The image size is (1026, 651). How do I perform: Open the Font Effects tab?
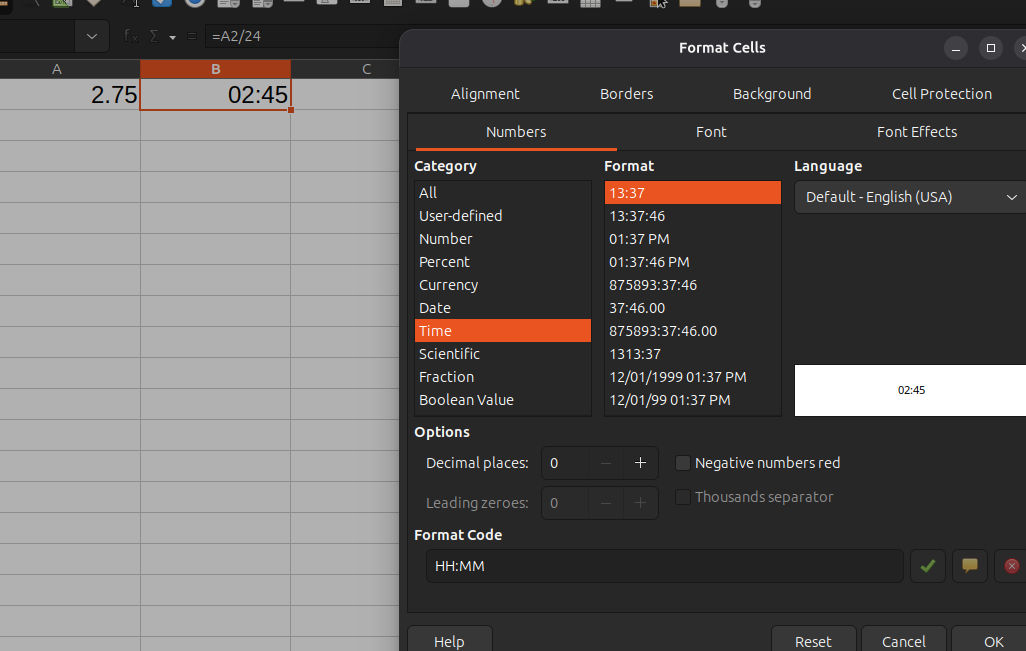point(916,132)
